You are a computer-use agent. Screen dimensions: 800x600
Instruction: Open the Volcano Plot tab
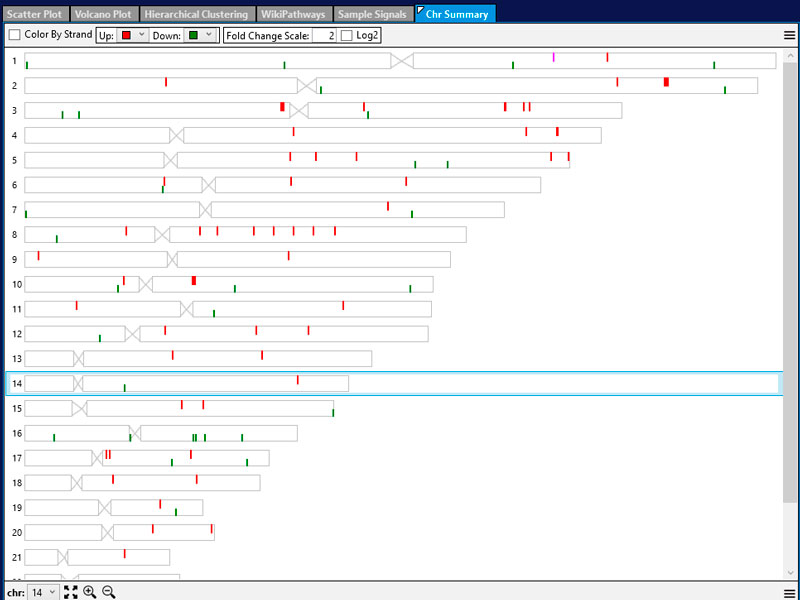[x=103, y=14]
